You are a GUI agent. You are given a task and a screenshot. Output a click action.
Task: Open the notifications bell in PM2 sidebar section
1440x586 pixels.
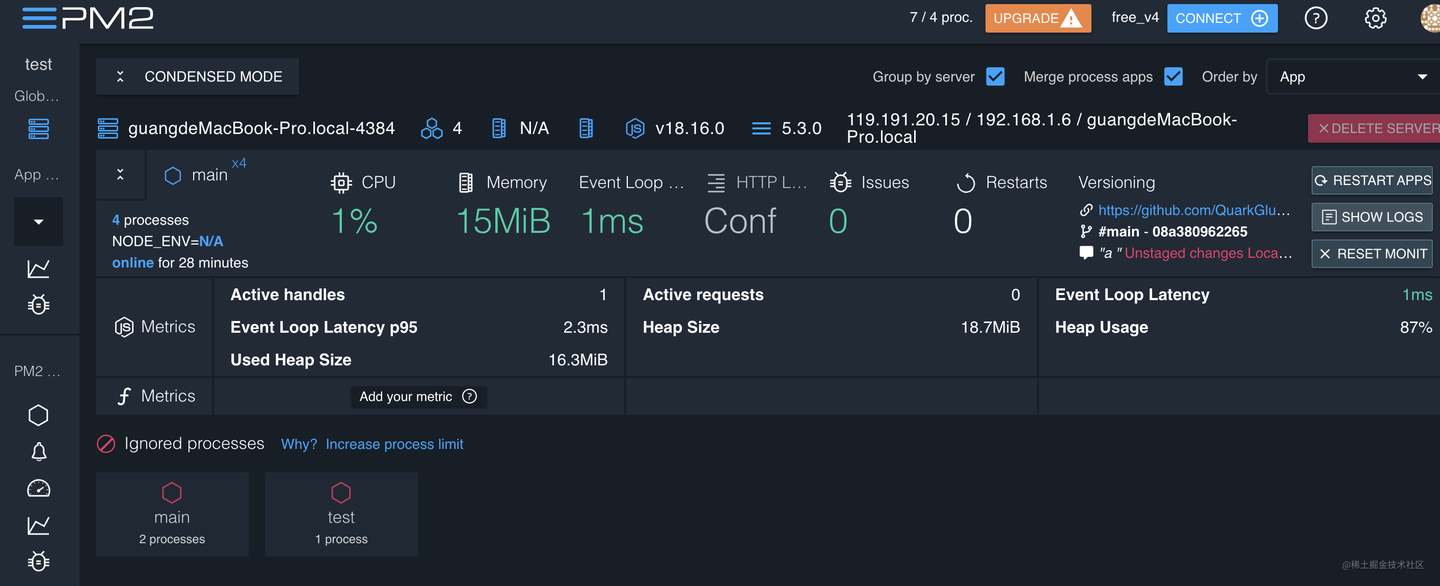[x=38, y=451]
